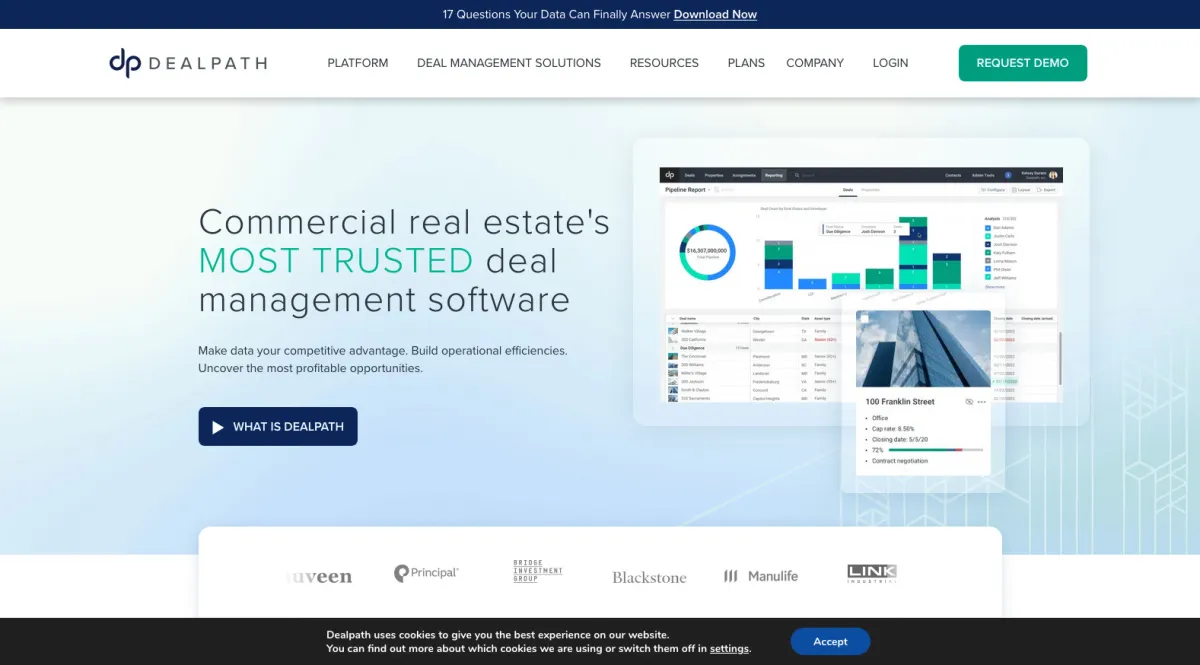Screen dimensions: 1200x665
Task: Click the LOGIN link
Action: click(890, 63)
